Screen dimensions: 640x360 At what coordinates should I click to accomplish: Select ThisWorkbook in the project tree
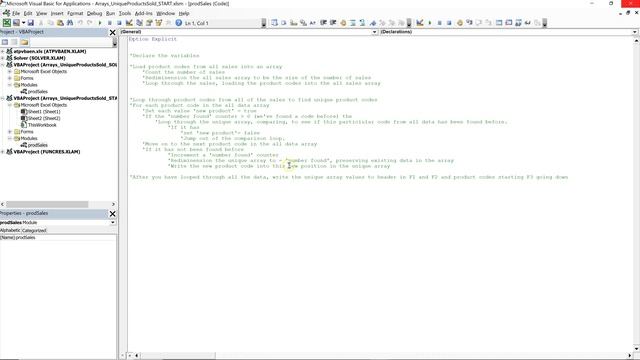(x=38, y=125)
